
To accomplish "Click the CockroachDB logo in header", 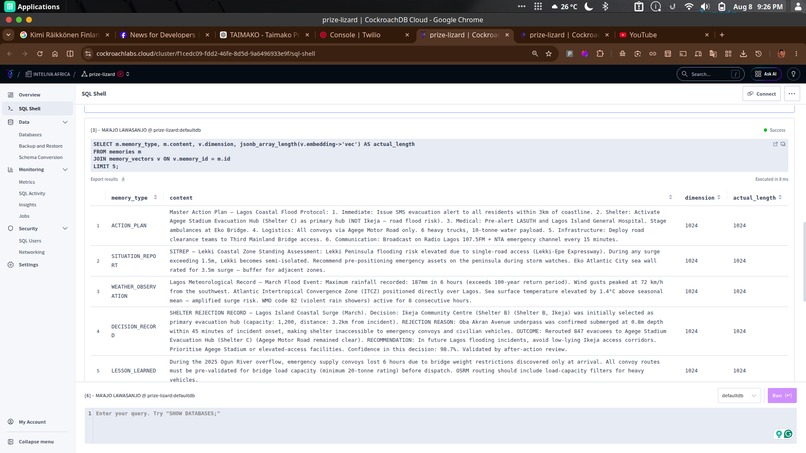I will (x=10, y=74).
